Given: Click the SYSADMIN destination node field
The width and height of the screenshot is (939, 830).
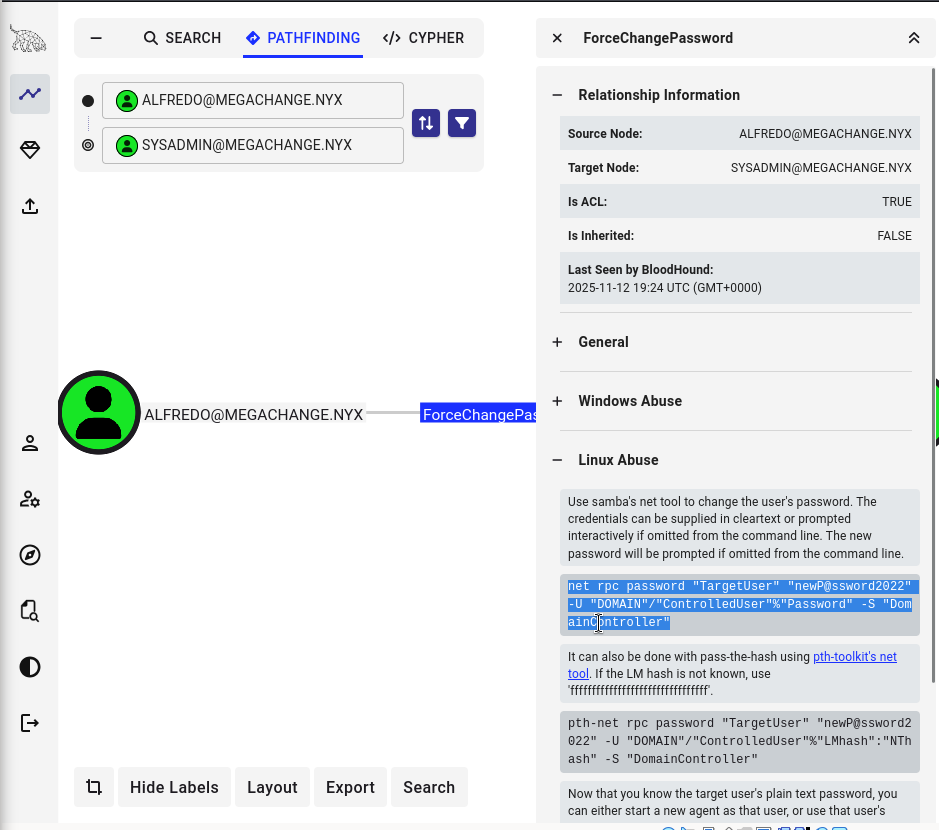Looking at the screenshot, I should [x=253, y=145].
